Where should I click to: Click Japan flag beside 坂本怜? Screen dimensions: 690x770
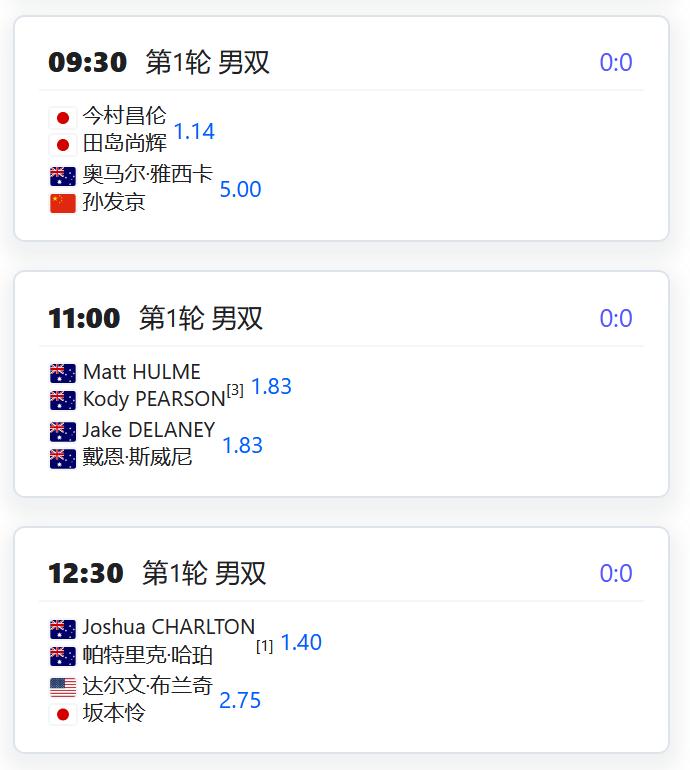click(x=63, y=715)
